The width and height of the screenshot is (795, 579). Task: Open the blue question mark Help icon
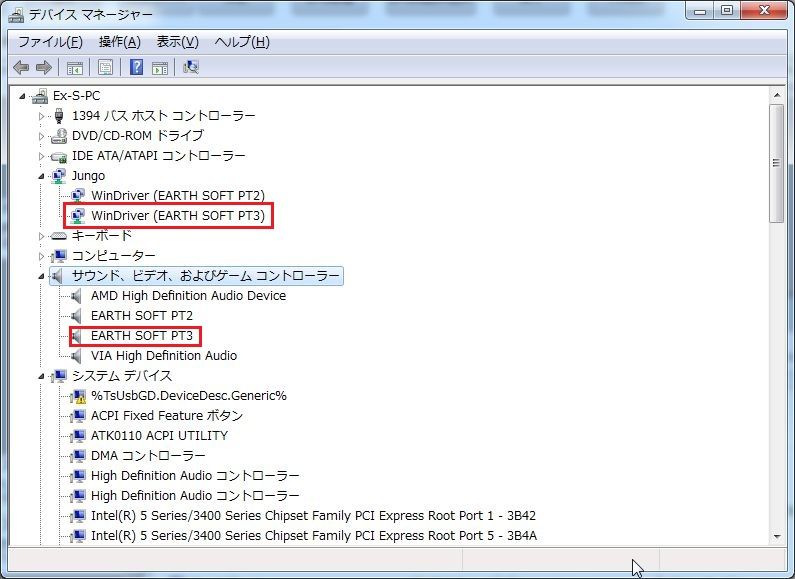point(136,67)
